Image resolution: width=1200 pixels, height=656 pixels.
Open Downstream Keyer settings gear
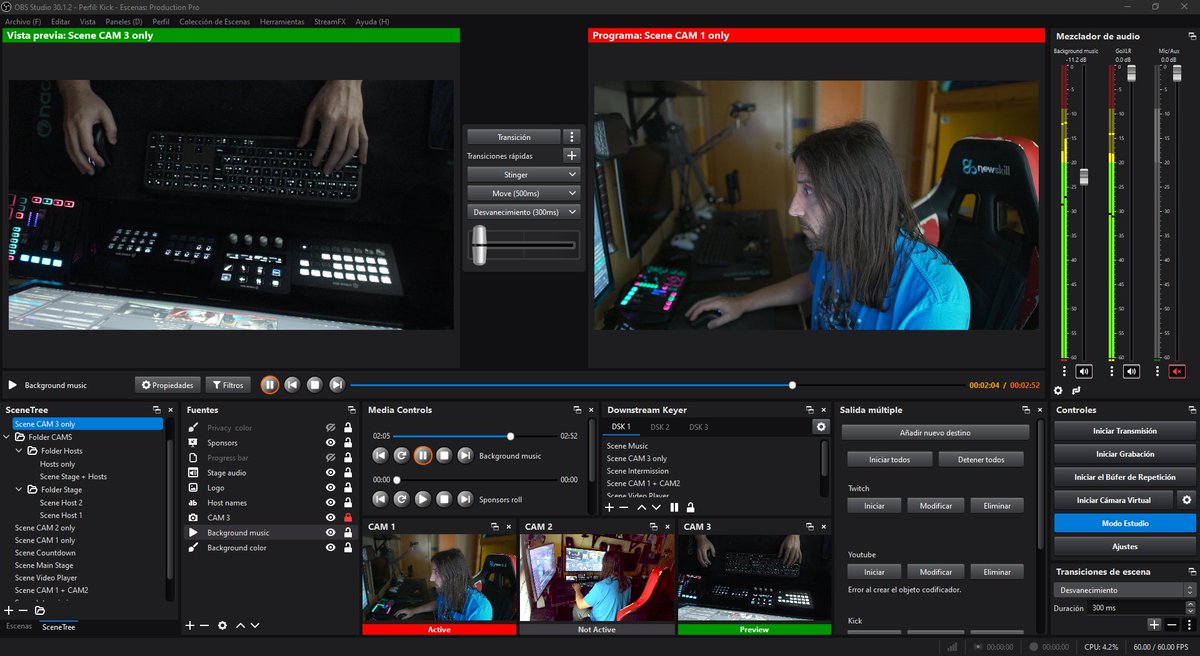[x=821, y=426]
